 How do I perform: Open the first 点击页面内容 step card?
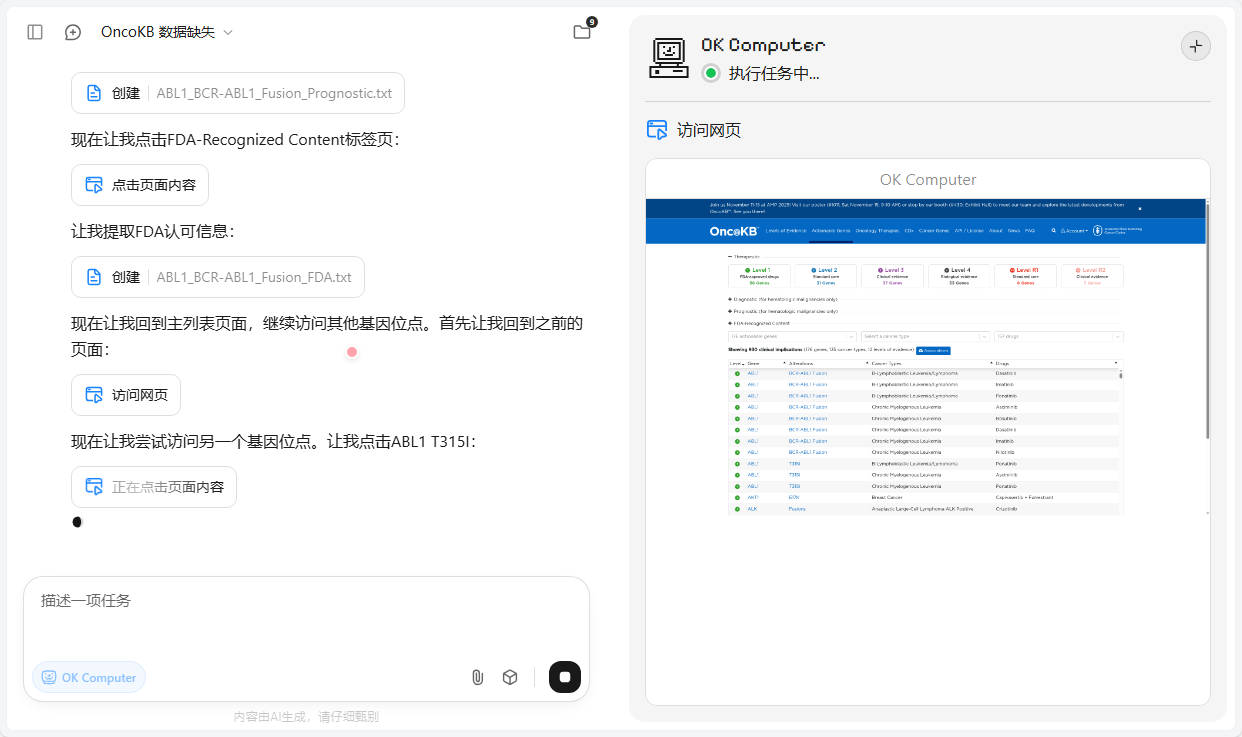tap(140, 185)
